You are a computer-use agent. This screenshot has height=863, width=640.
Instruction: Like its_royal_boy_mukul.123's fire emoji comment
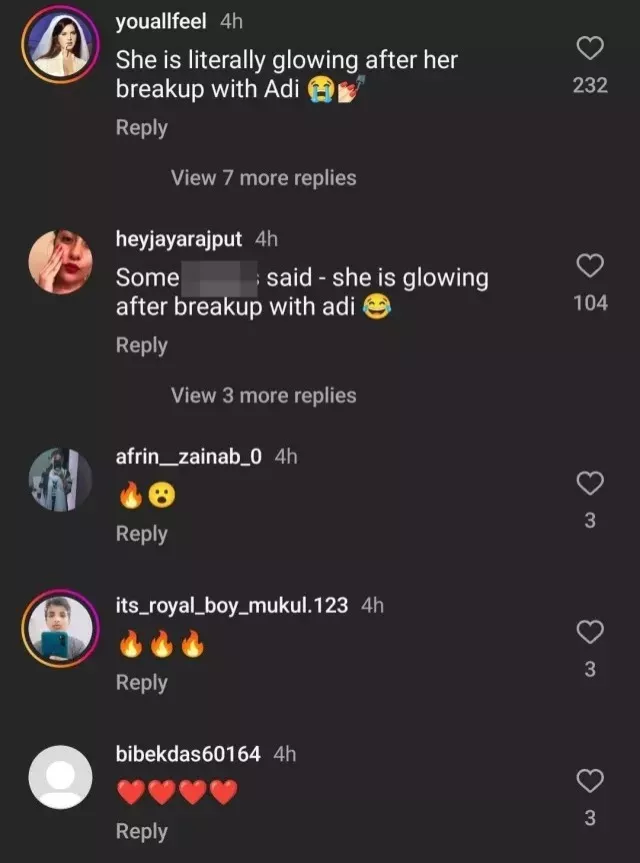(x=590, y=632)
